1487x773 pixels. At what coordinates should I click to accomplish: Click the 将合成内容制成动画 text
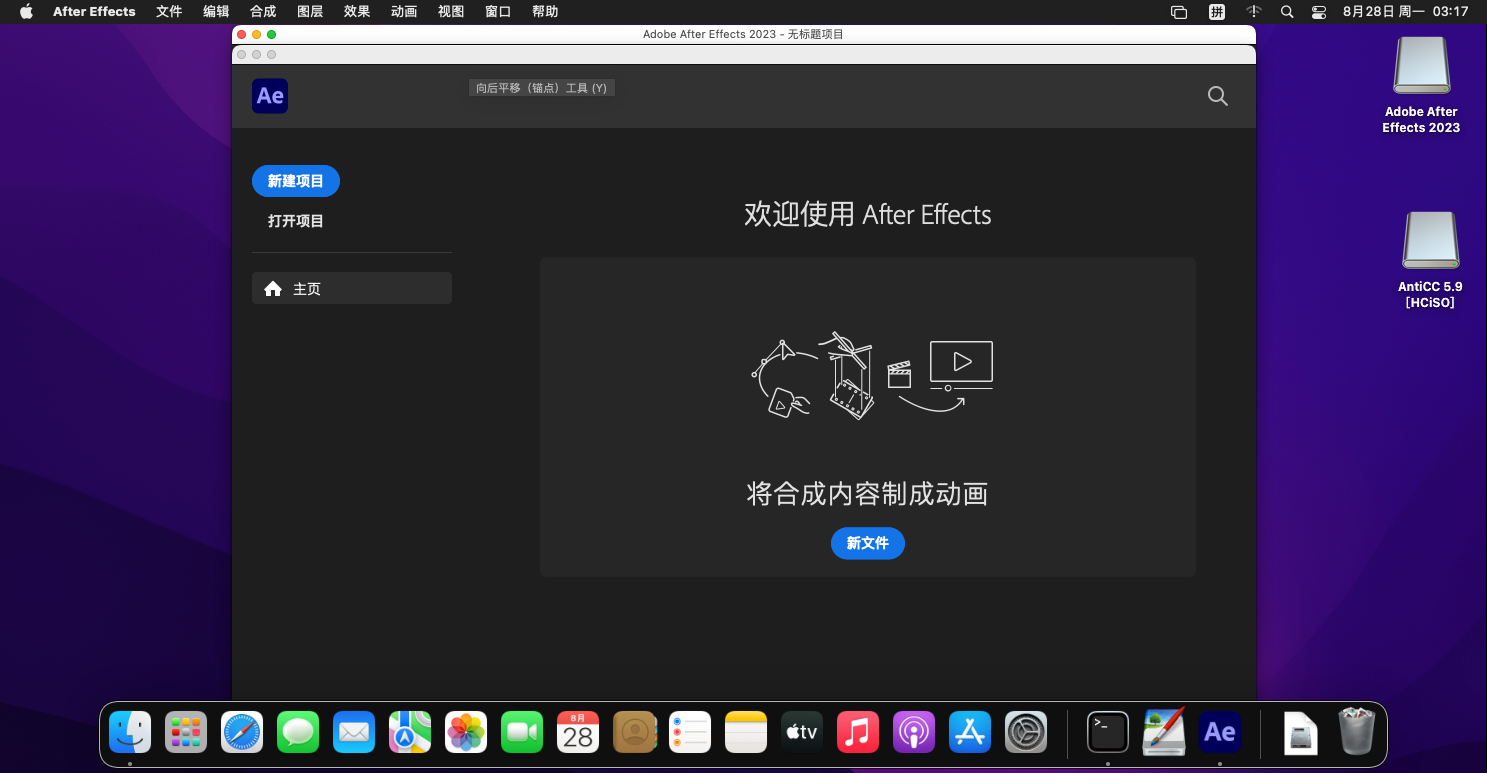click(x=868, y=493)
